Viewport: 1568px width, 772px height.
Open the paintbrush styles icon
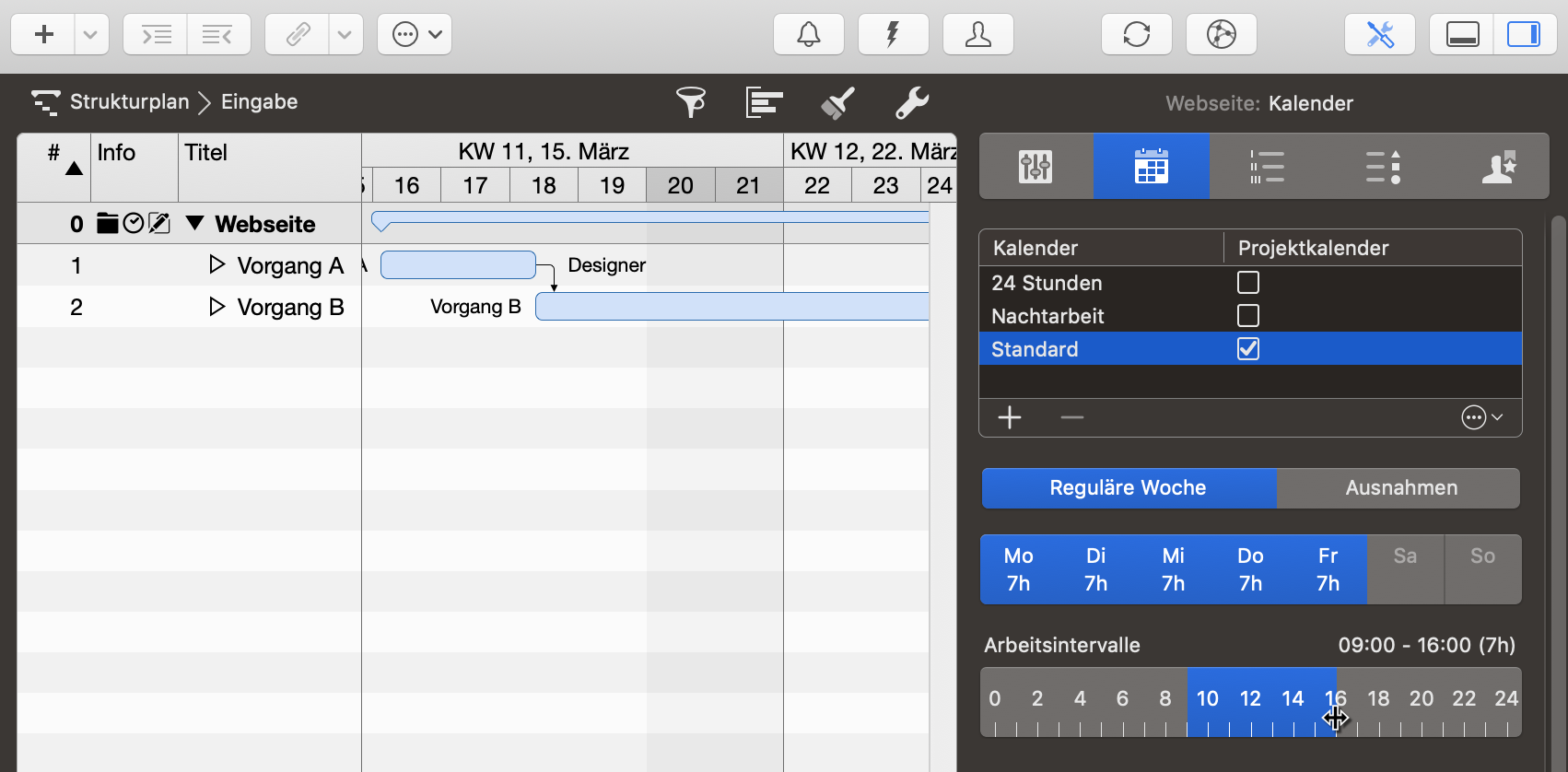coord(837,102)
